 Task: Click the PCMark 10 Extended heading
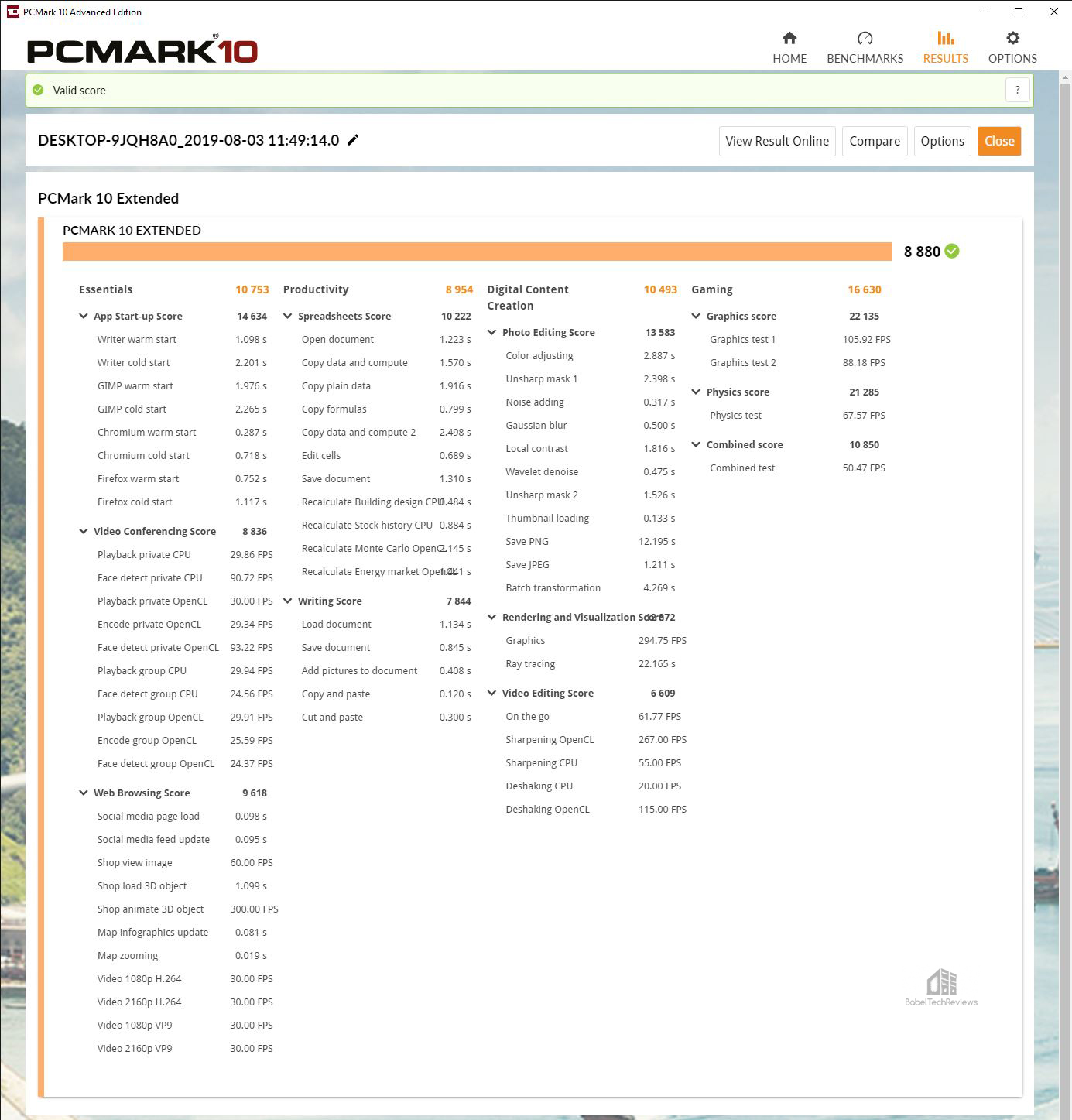point(108,198)
